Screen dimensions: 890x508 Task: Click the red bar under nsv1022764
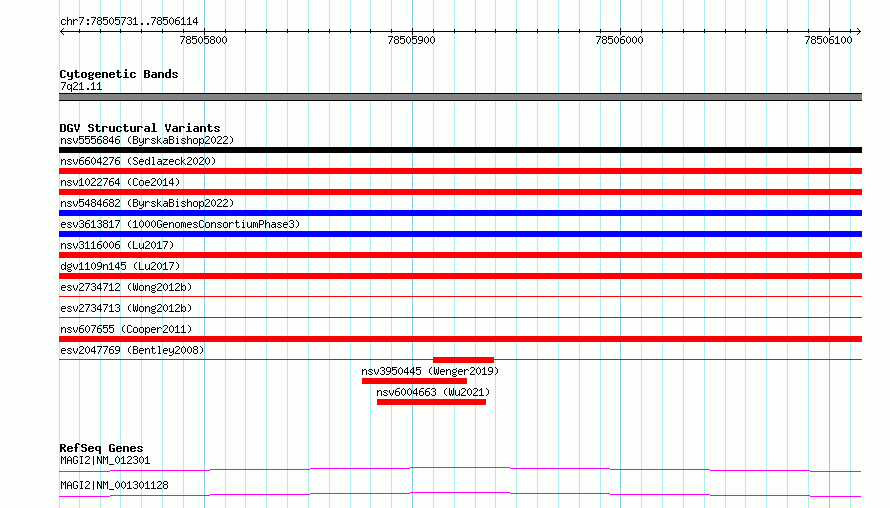click(460, 192)
